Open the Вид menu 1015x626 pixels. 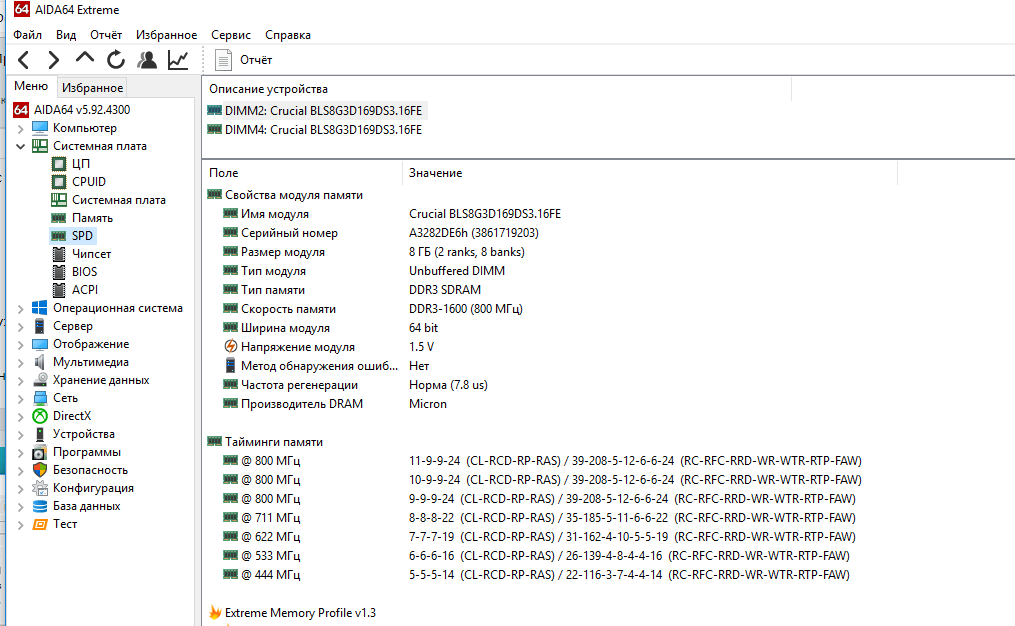tap(66, 35)
